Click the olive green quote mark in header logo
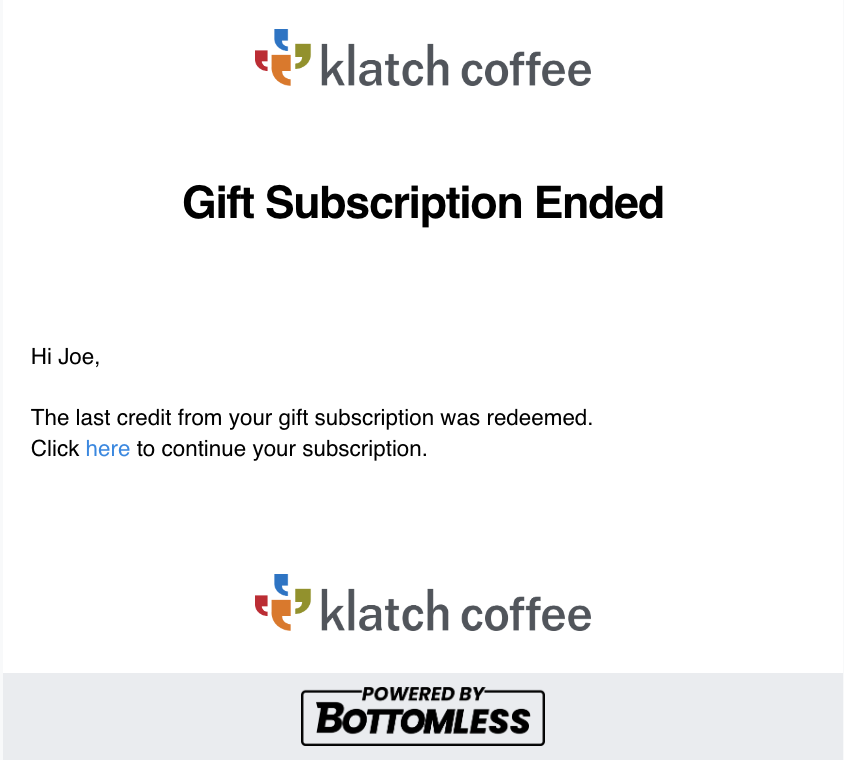844x764 pixels. [303, 57]
